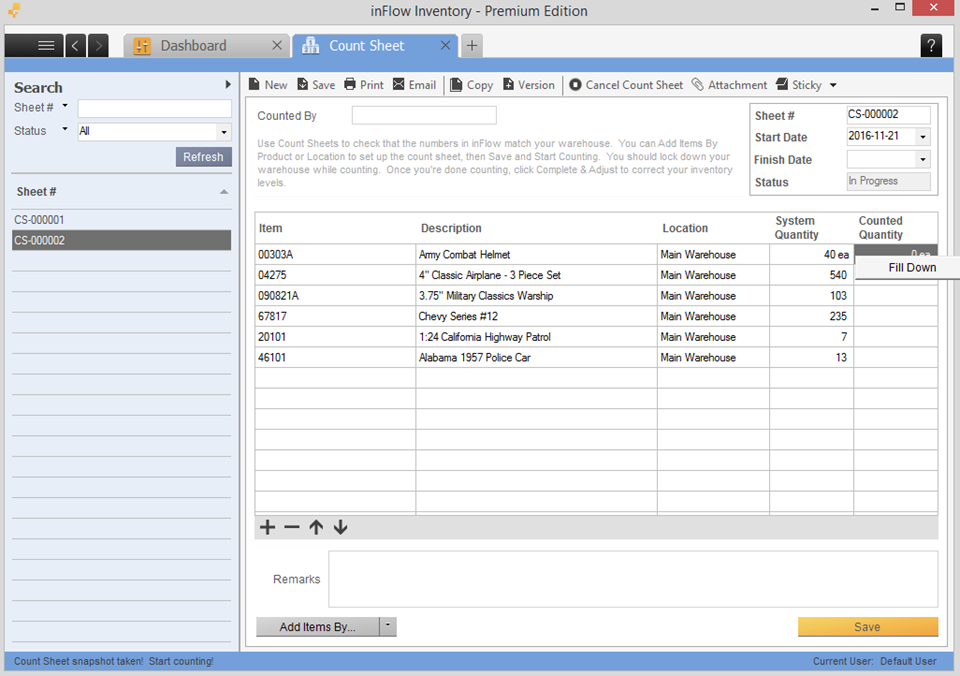Click Counted Quantity cell for item 67817
The width and height of the screenshot is (960, 676).
coord(895,317)
